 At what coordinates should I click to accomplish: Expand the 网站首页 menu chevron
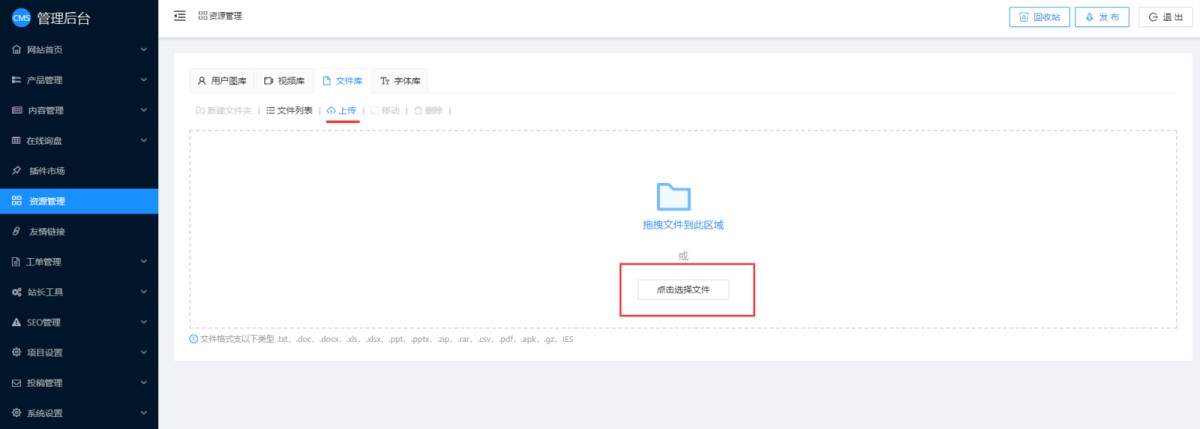click(x=144, y=49)
